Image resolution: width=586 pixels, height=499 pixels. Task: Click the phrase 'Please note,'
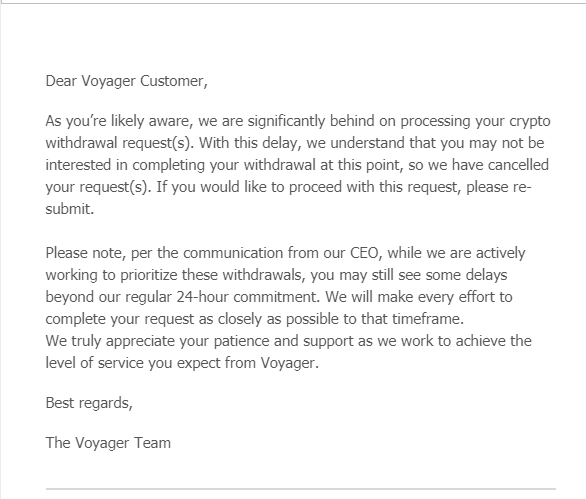tap(86, 253)
